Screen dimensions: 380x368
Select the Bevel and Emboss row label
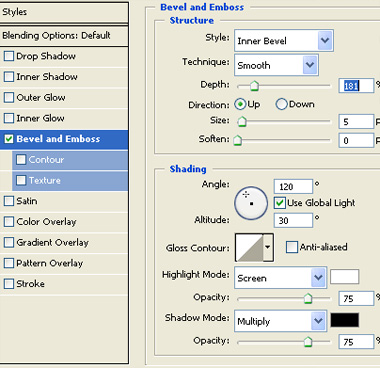point(58,139)
